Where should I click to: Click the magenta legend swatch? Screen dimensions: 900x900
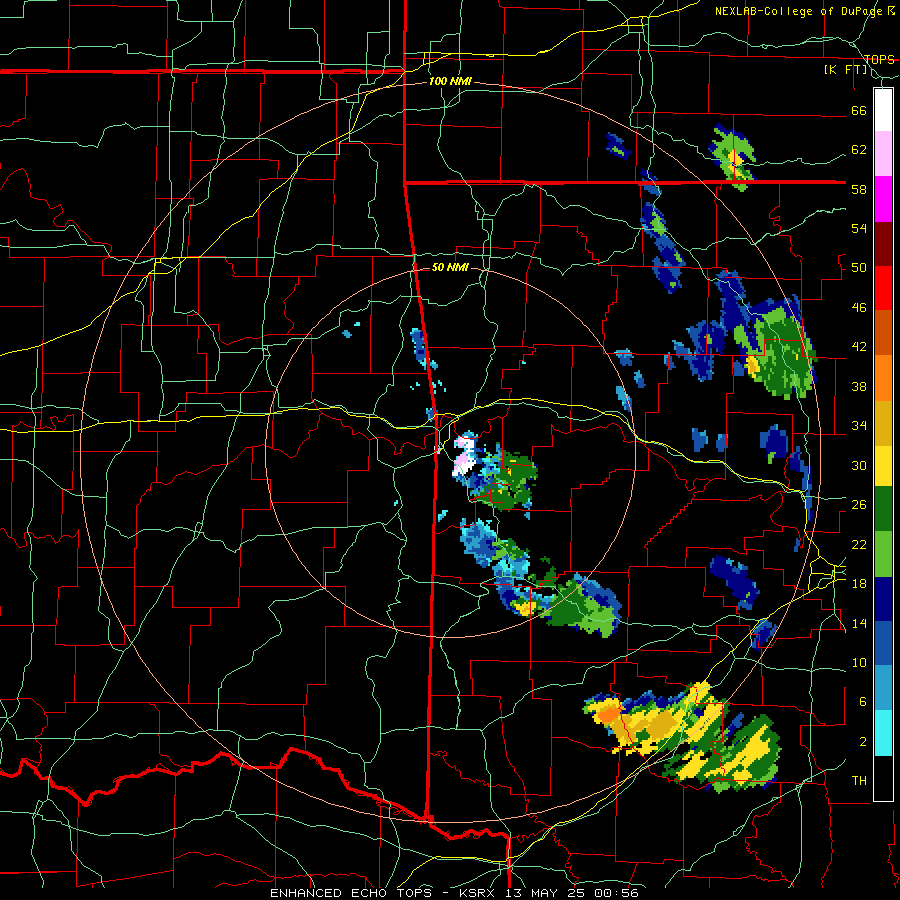(883, 199)
